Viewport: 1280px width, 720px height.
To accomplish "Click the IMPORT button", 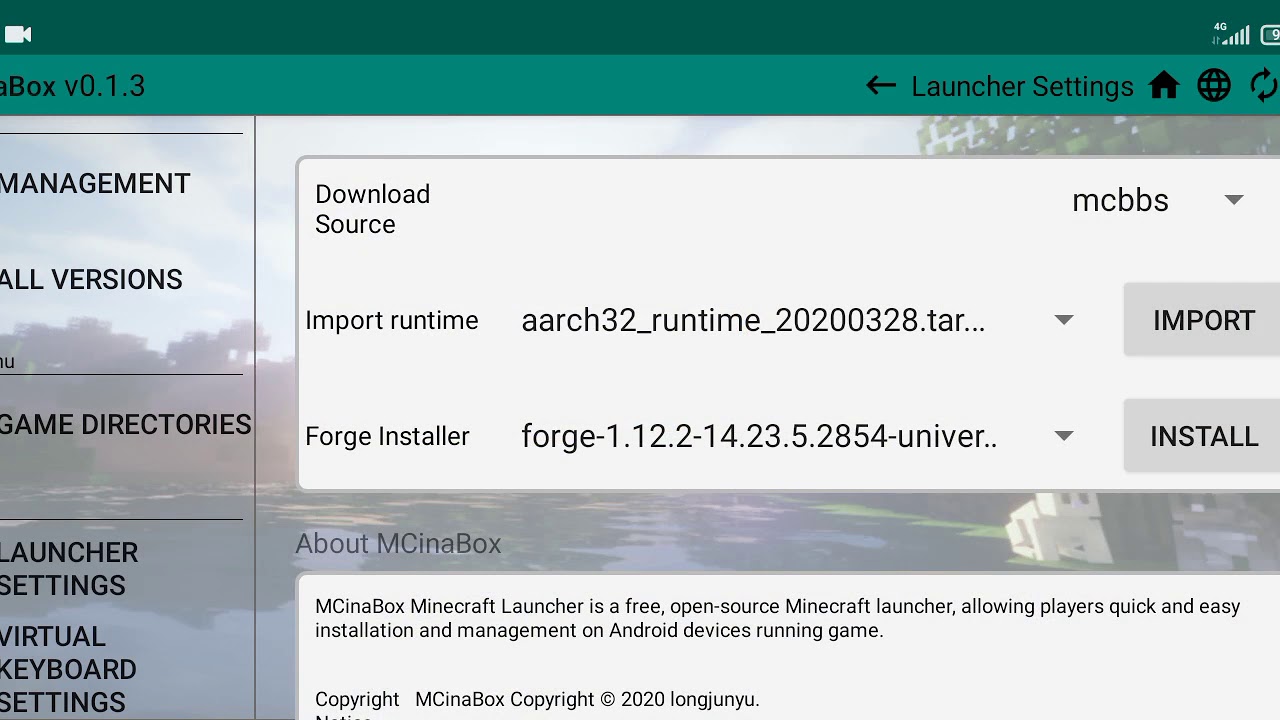I will [x=1203, y=320].
